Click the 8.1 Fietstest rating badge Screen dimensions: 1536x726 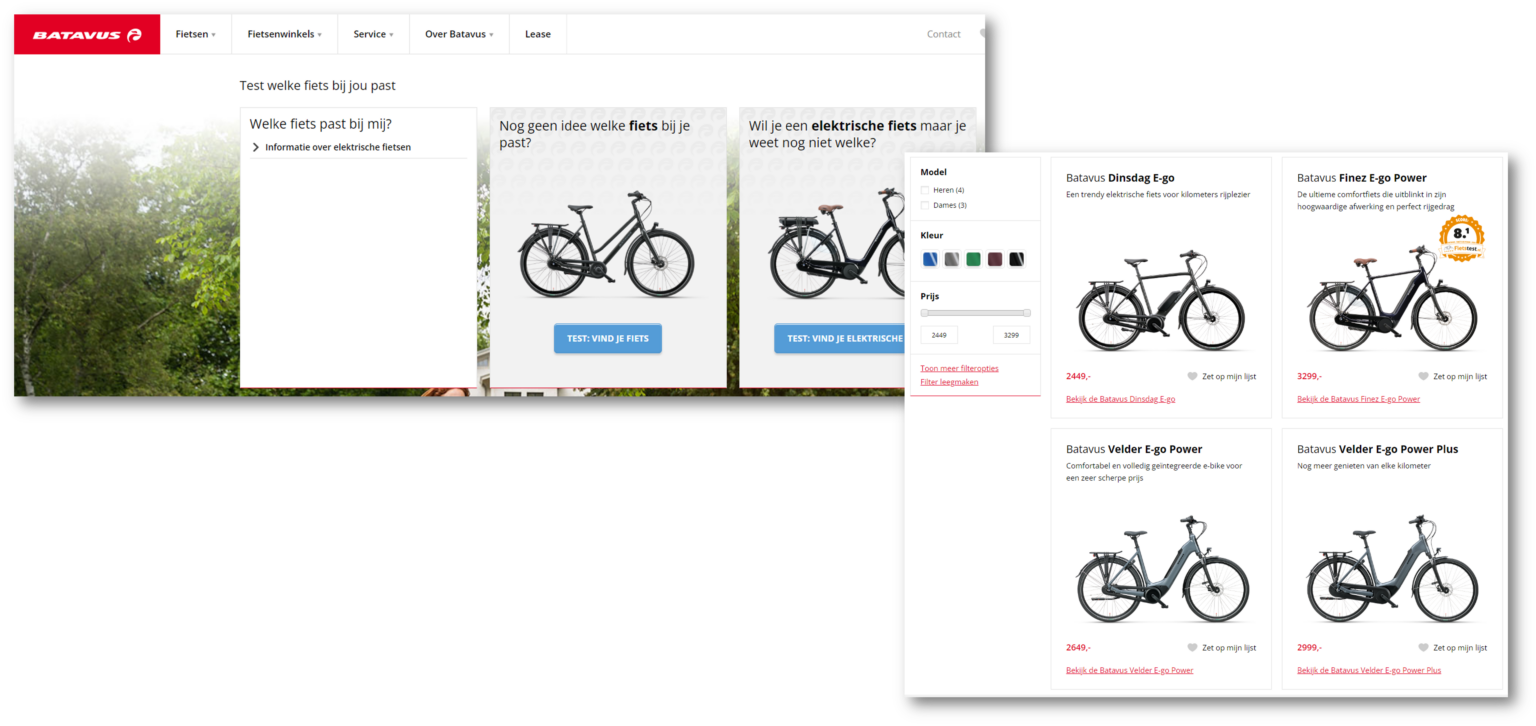click(x=1461, y=240)
